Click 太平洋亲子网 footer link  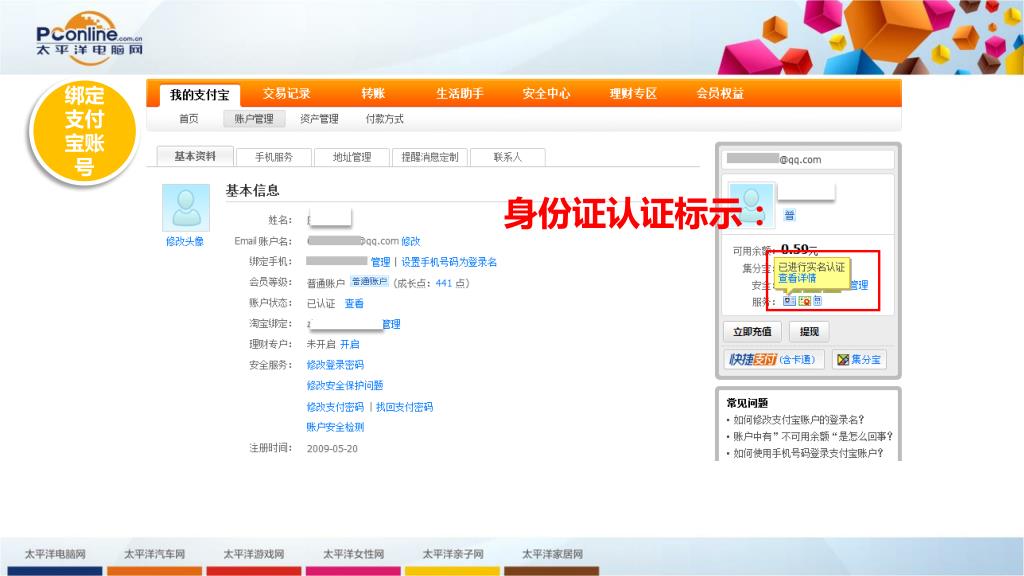[x=453, y=554]
